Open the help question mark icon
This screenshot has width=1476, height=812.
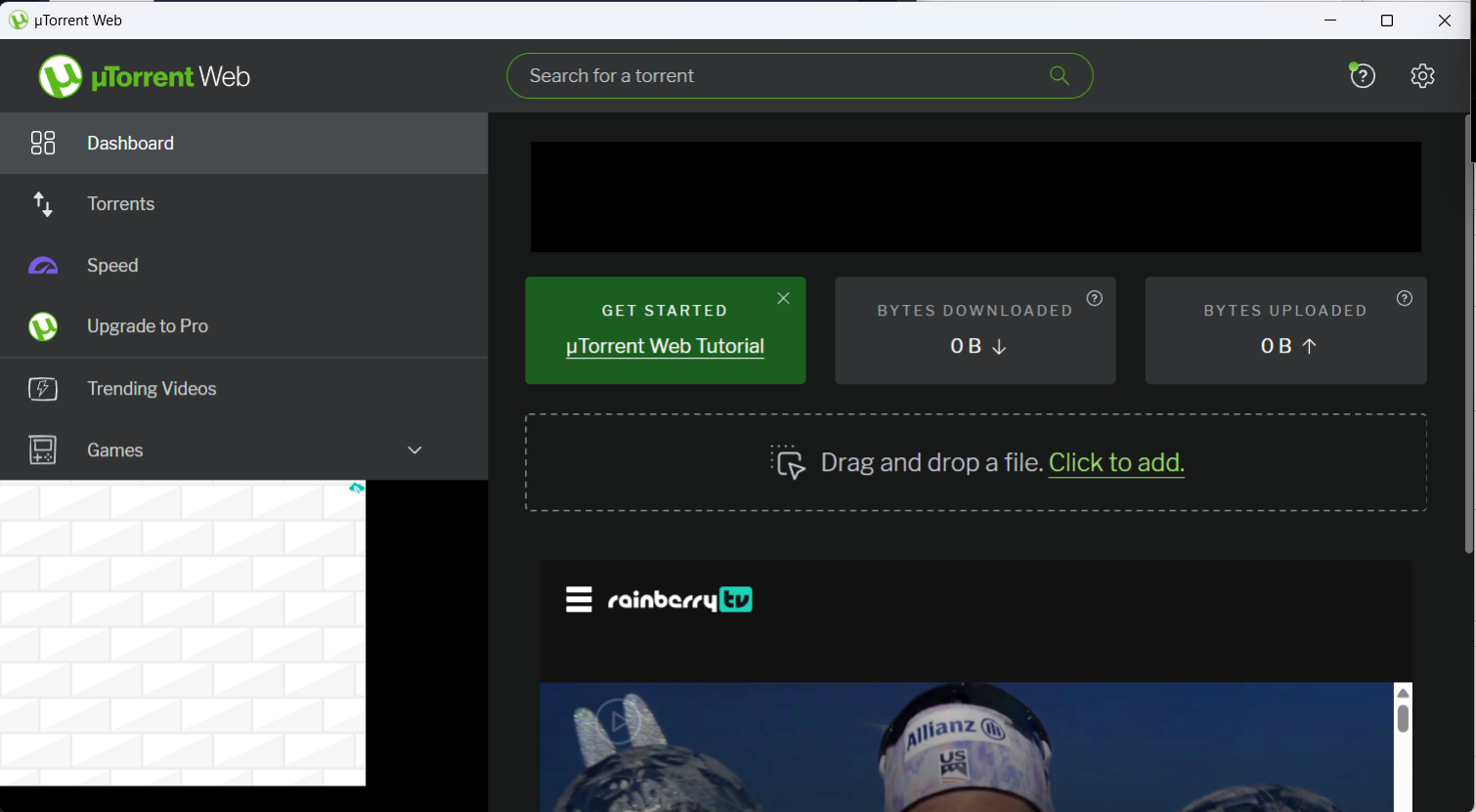click(x=1363, y=75)
